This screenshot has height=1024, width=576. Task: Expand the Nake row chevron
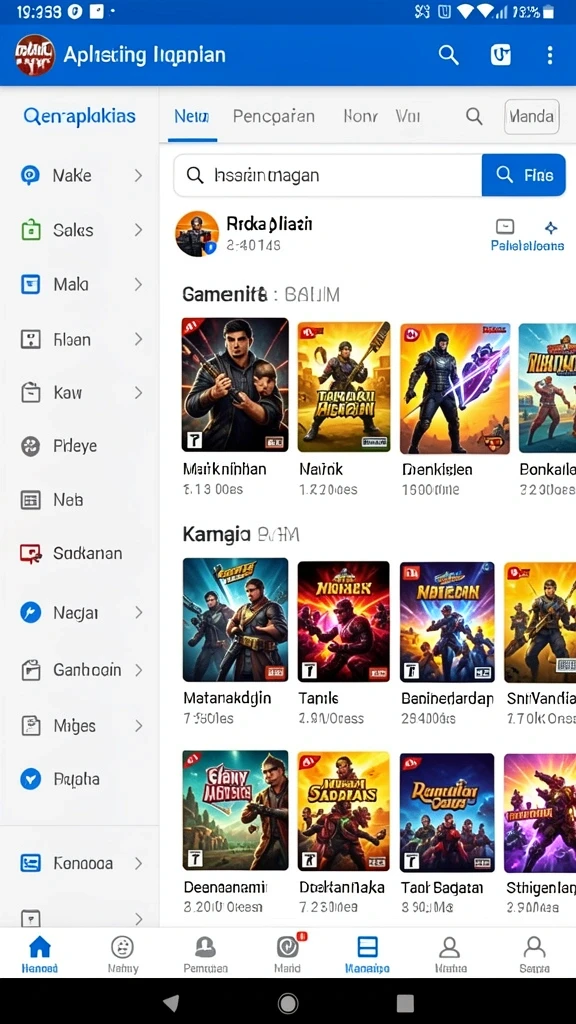pyautogui.click(x=138, y=175)
